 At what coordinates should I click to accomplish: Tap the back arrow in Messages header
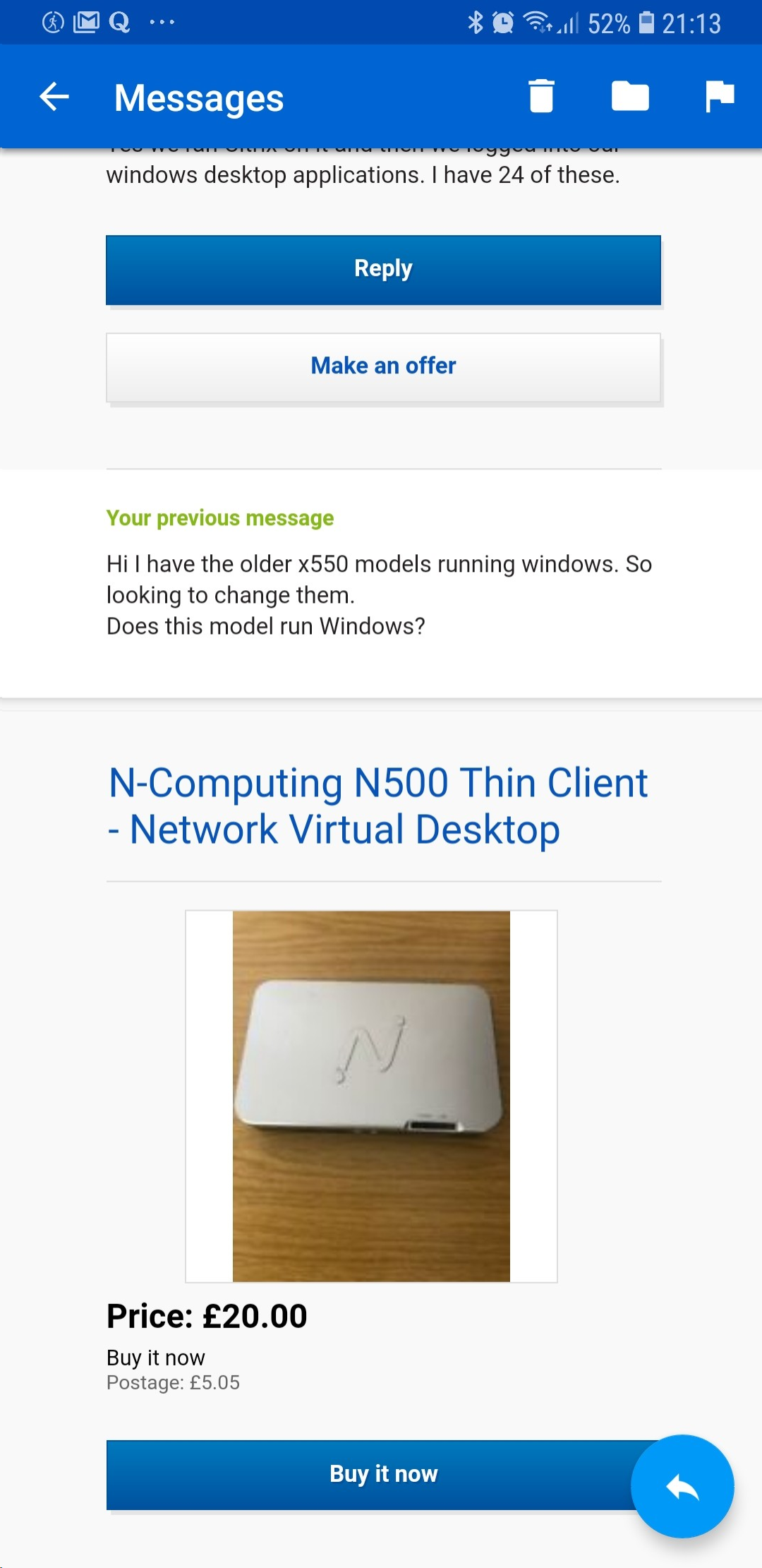click(x=54, y=97)
